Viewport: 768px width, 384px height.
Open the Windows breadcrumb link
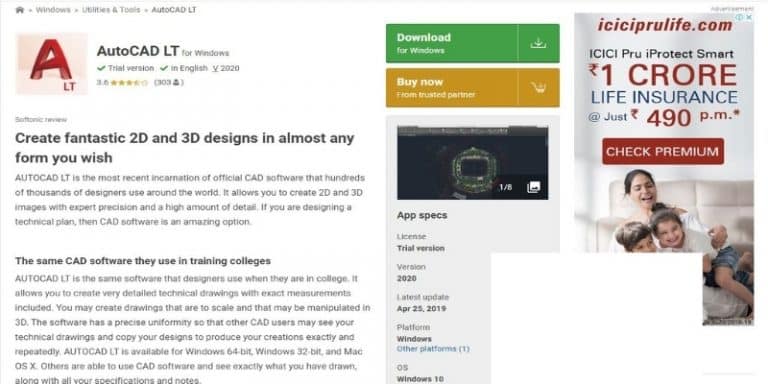point(53,10)
